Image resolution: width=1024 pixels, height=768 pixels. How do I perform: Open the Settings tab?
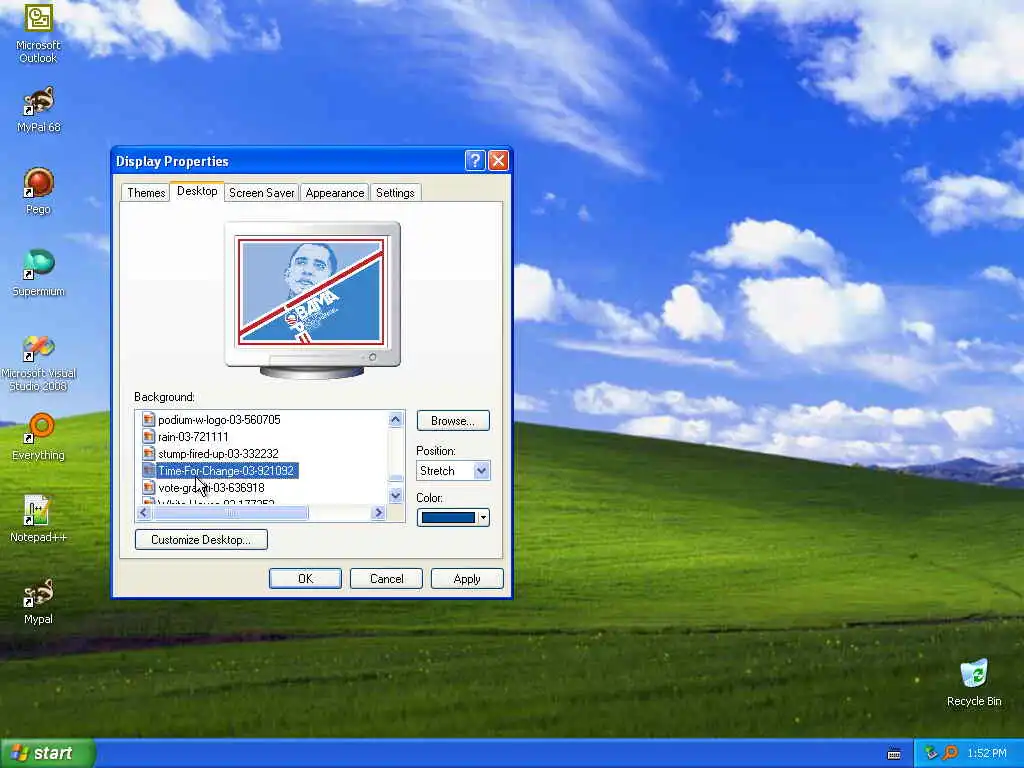coord(395,193)
